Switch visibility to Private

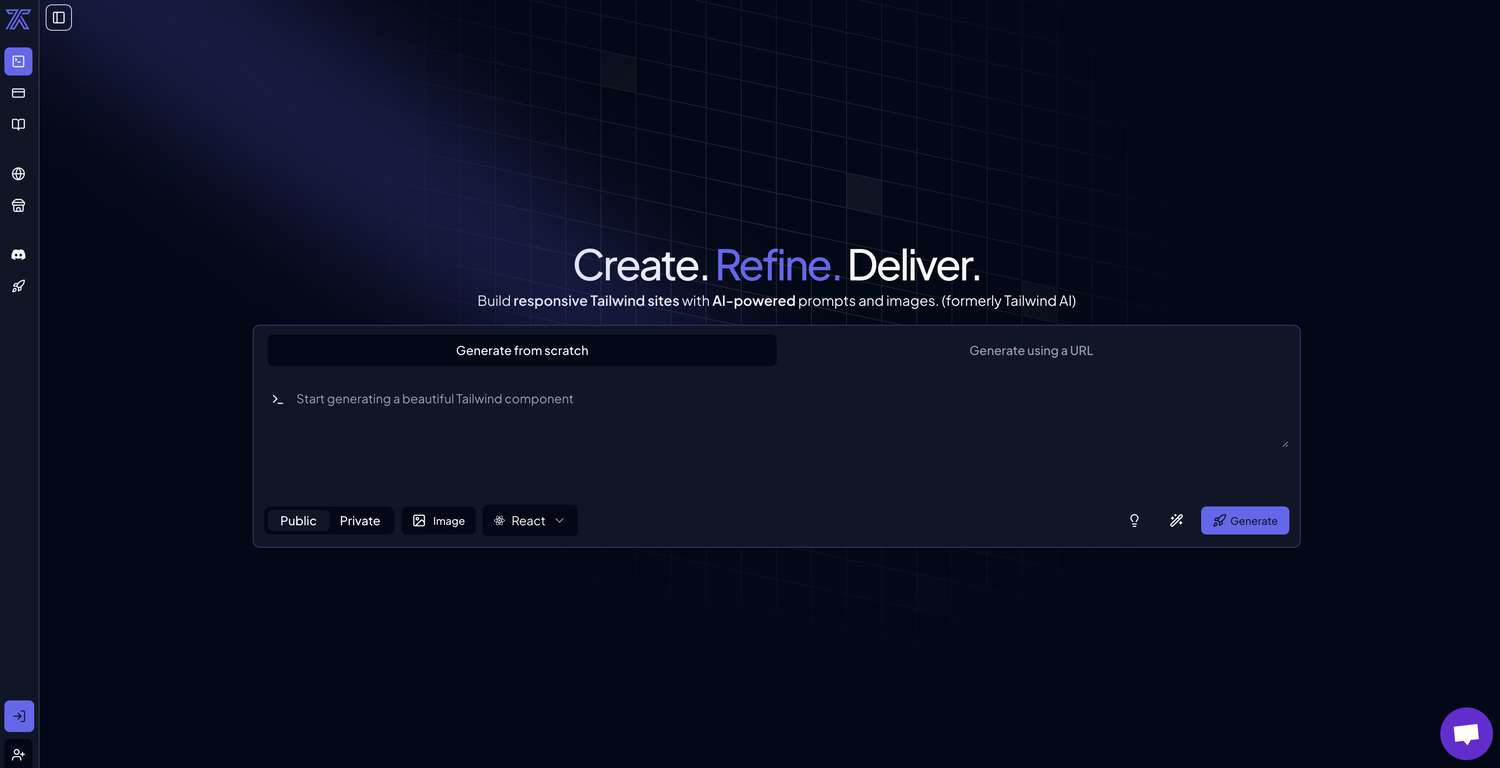click(x=359, y=520)
